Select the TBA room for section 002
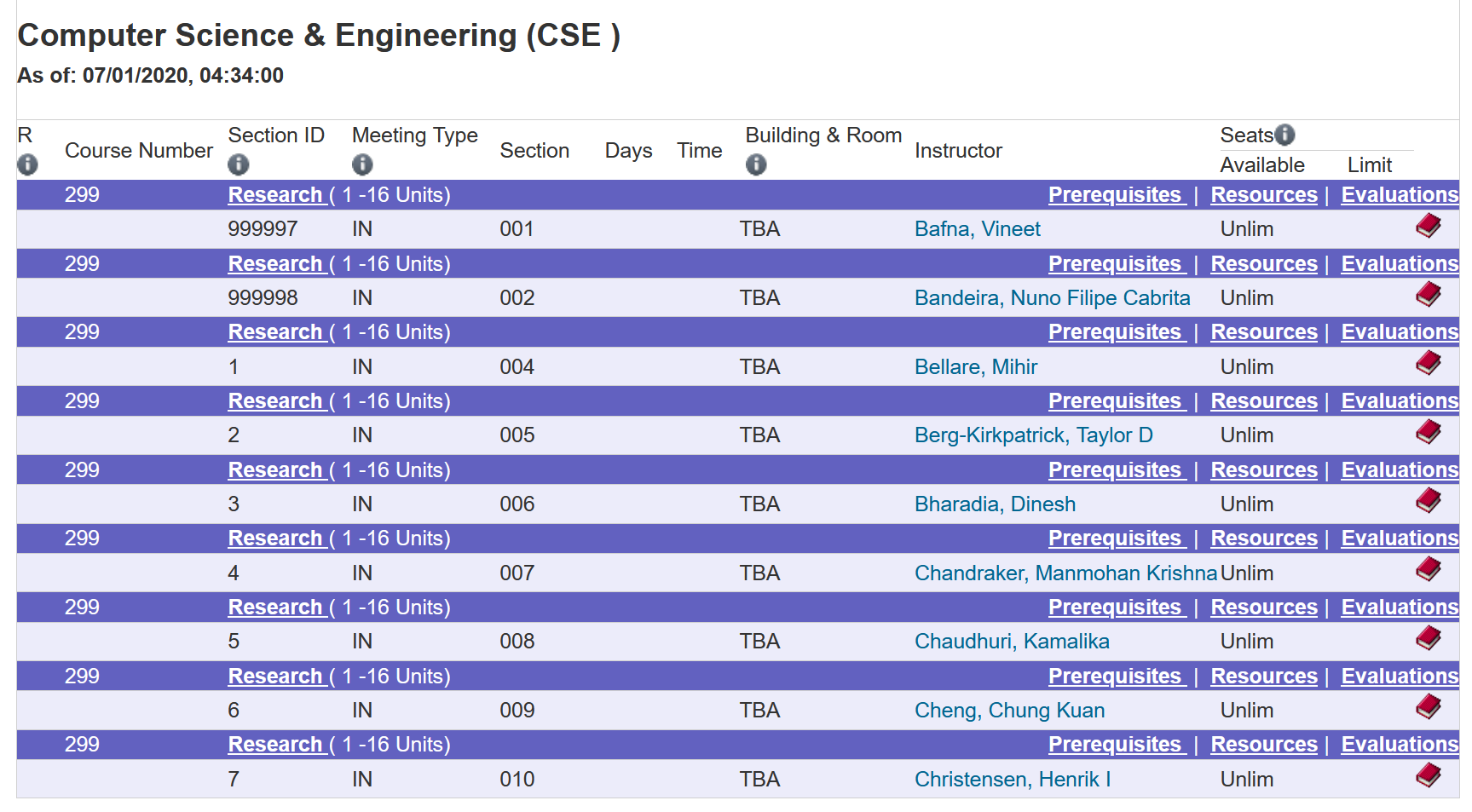1472x812 pixels. (x=760, y=298)
